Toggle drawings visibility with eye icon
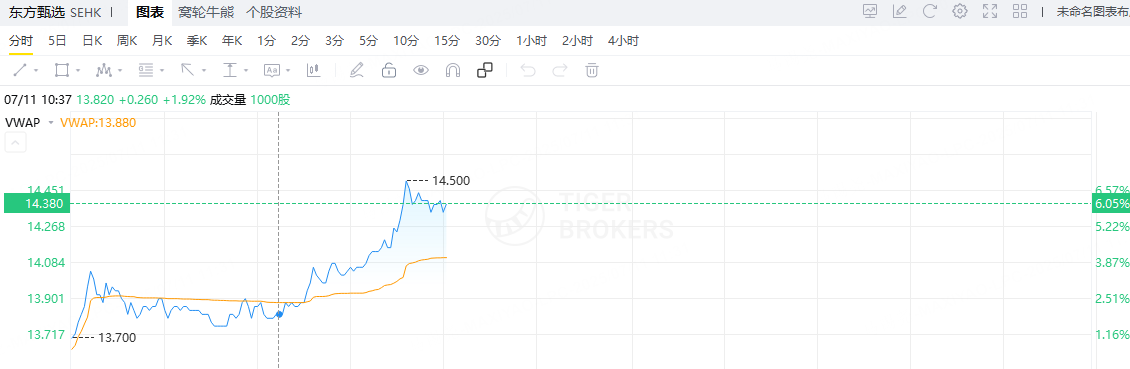The width and height of the screenshot is (1130, 369). tap(421, 70)
